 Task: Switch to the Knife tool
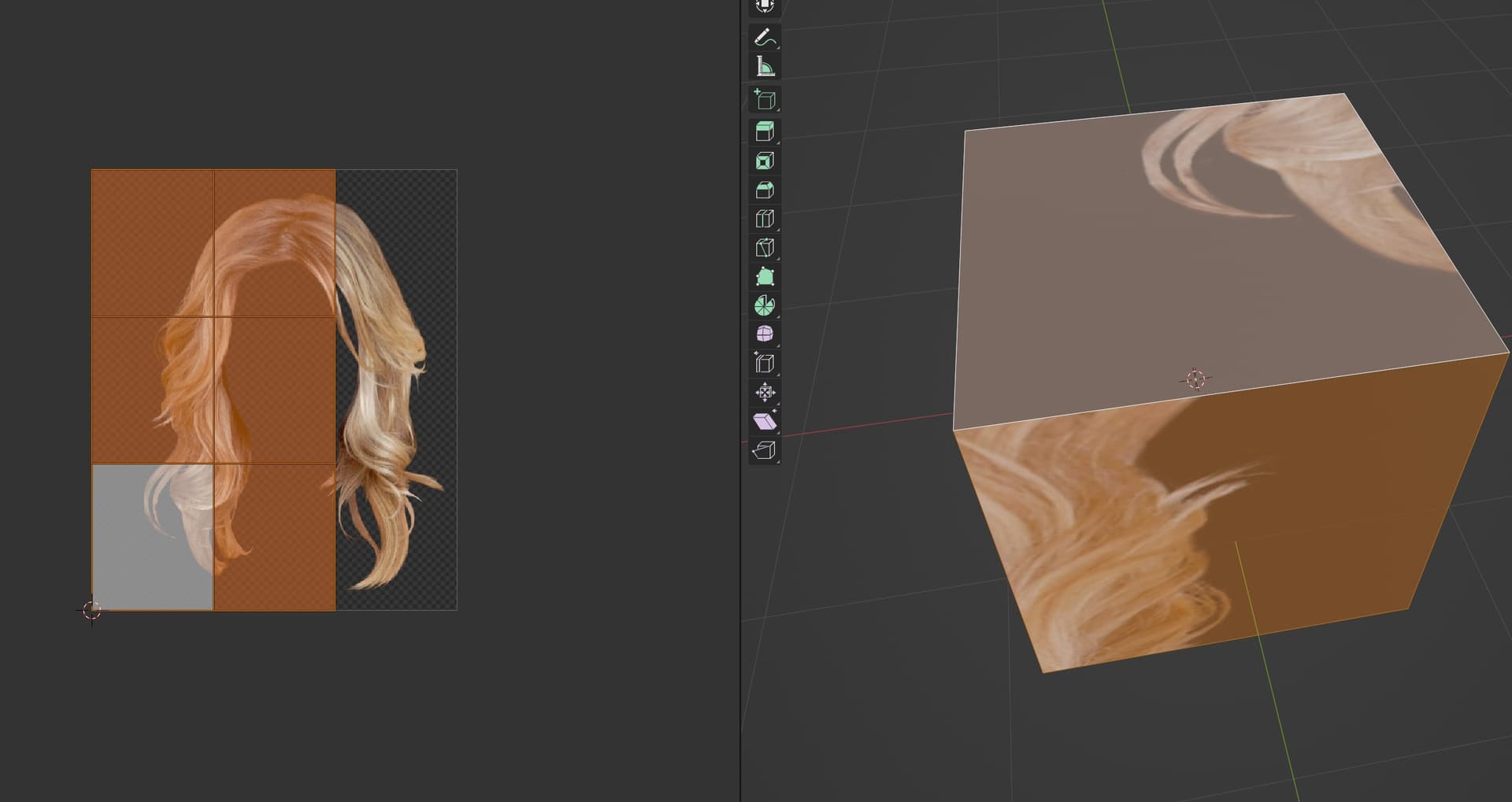[764, 248]
